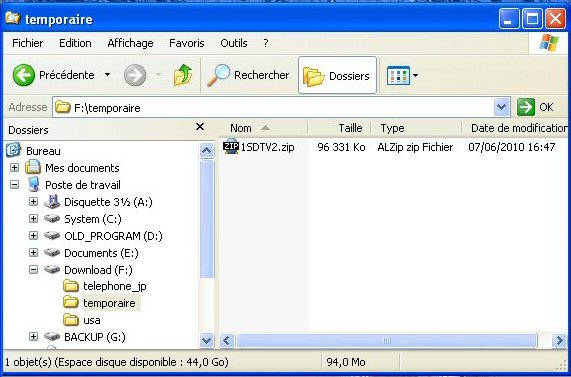Expand Mes documents node

[x=14, y=168]
